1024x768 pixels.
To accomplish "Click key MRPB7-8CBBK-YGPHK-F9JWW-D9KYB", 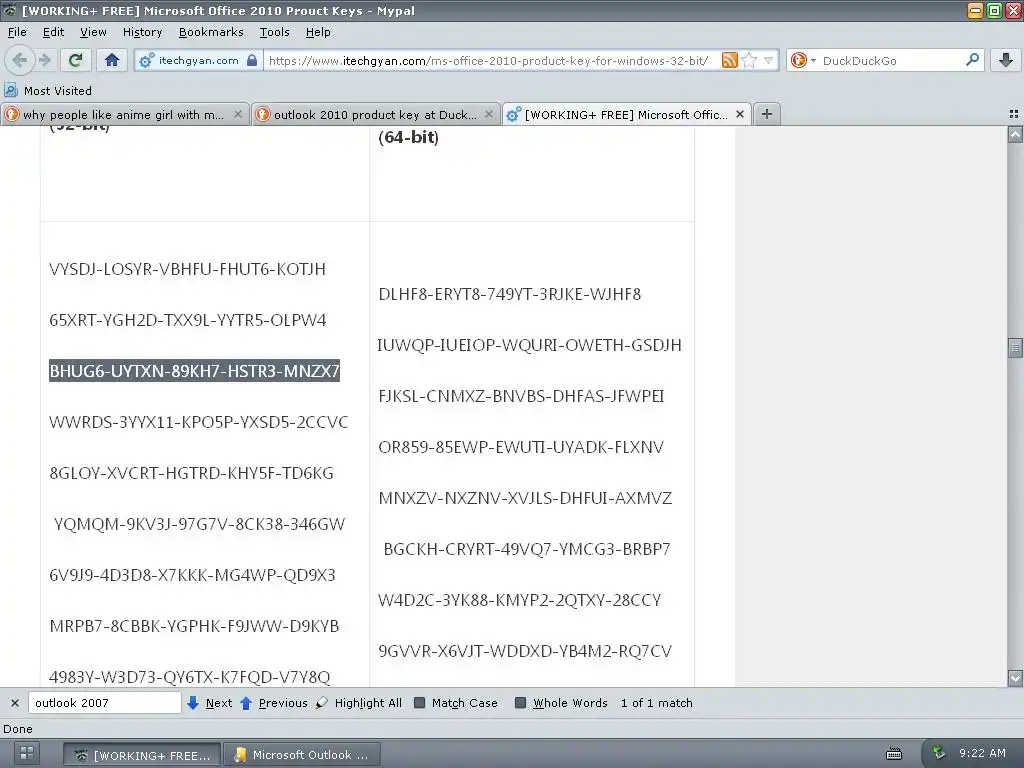I will click(x=194, y=626).
